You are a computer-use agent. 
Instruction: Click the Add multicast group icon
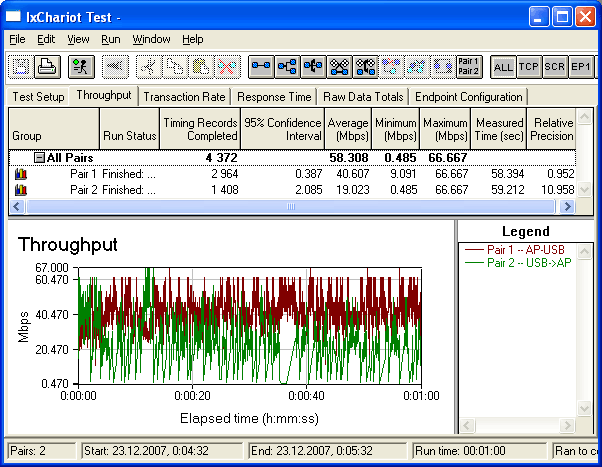tap(287, 67)
